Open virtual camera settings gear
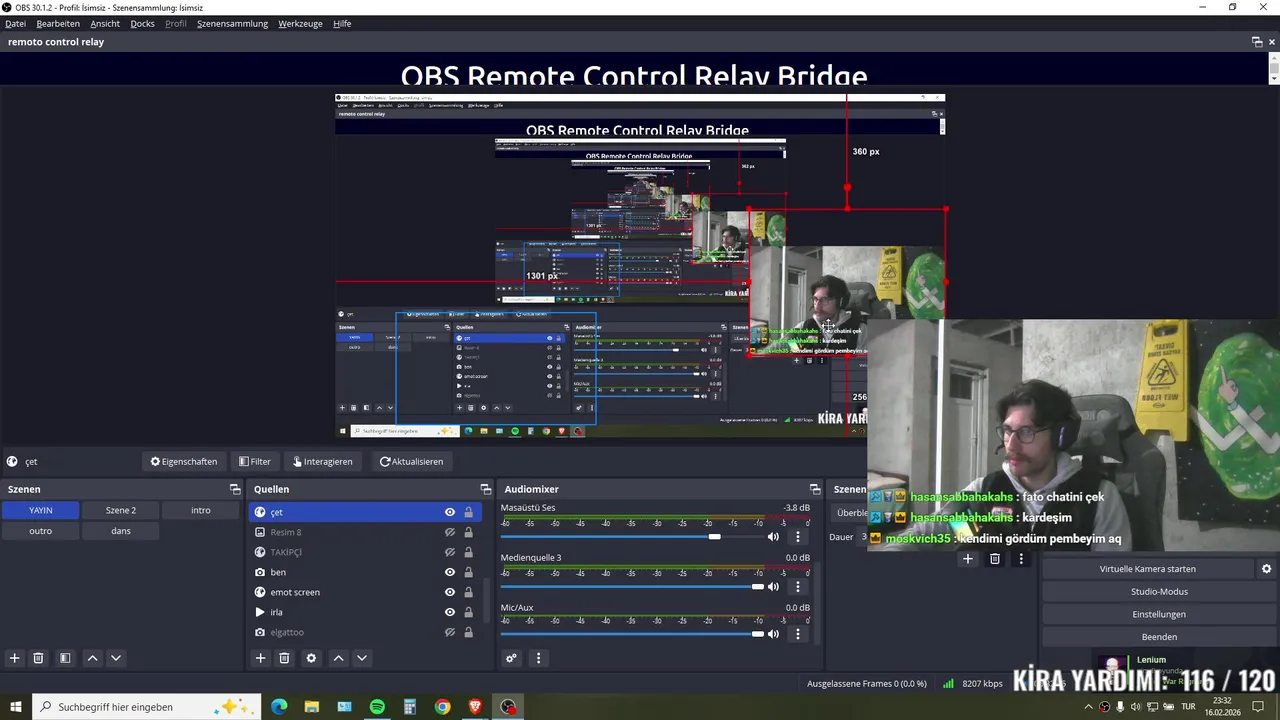The height and width of the screenshot is (720, 1280). pos(1266,569)
